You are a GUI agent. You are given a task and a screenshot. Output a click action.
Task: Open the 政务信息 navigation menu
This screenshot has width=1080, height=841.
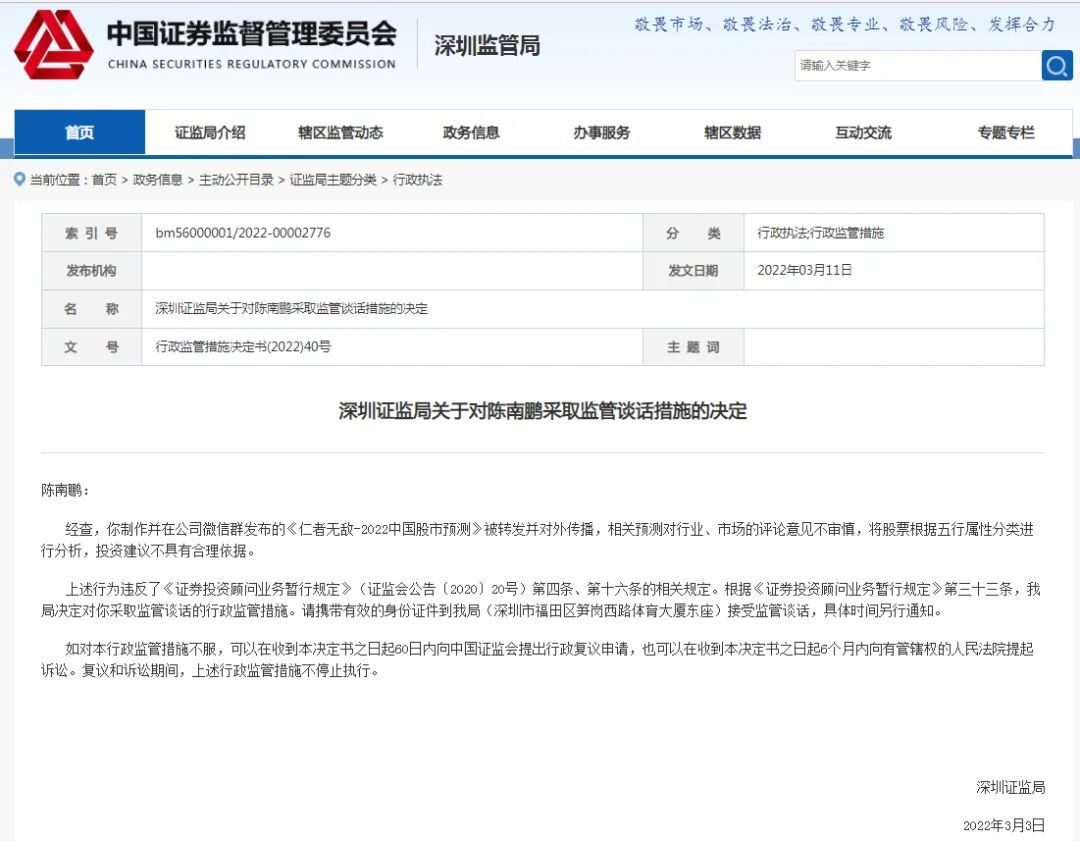click(x=470, y=131)
